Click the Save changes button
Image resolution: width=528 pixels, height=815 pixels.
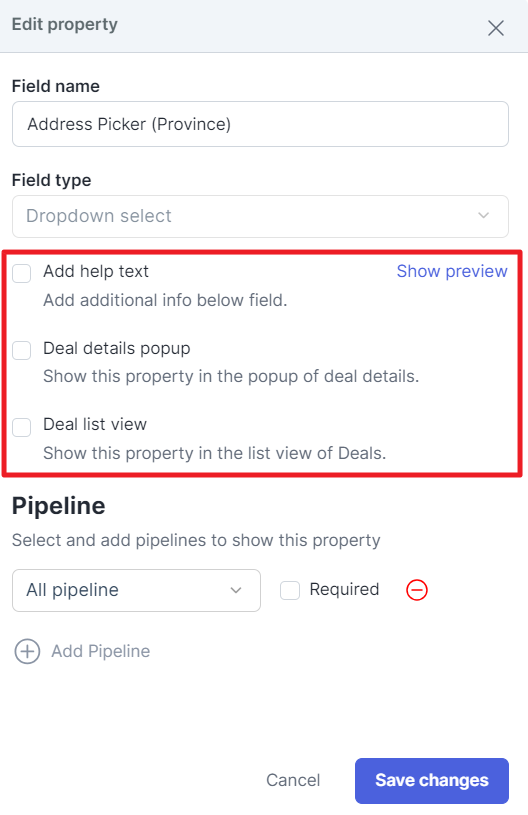[432, 780]
